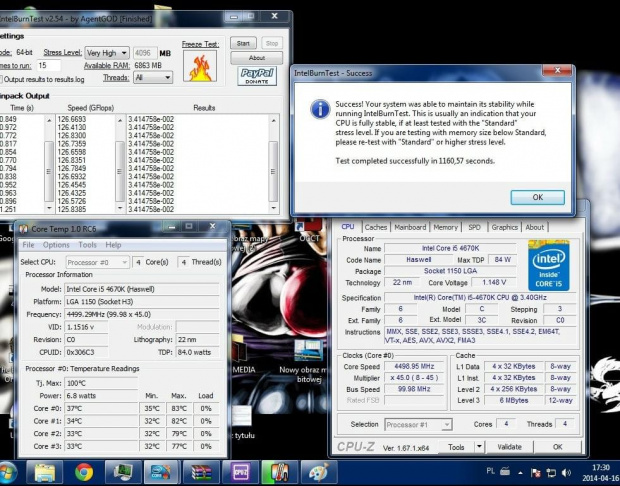Click the Tj. Max value 100°C
Image resolution: width=620 pixels, height=486 pixels.
101,383
